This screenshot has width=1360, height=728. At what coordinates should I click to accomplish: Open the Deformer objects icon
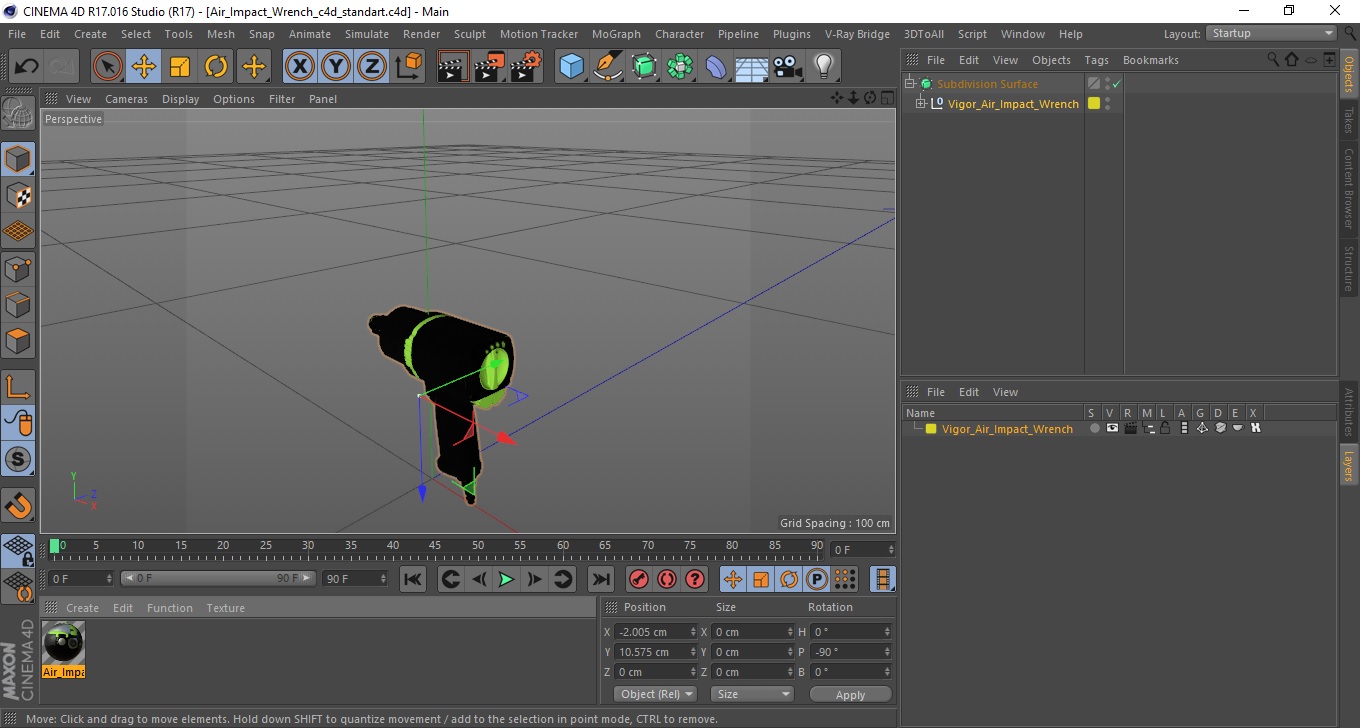(x=716, y=67)
